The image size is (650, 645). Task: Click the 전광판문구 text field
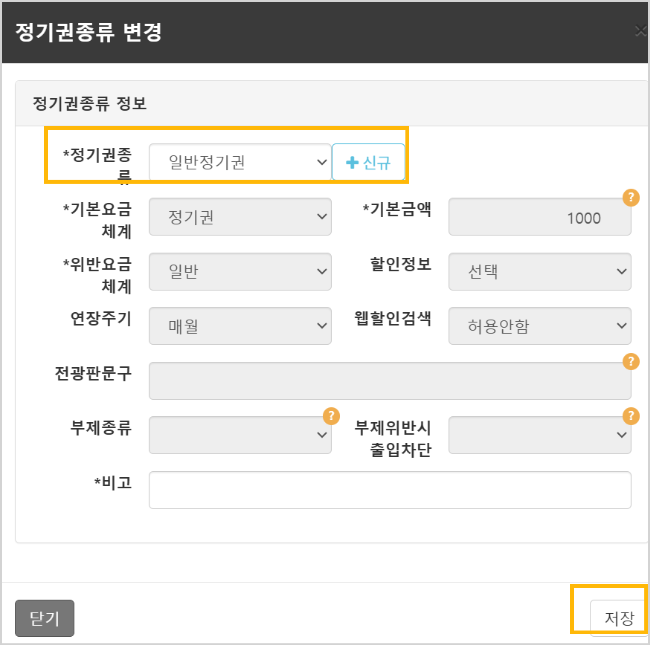[390, 381]
